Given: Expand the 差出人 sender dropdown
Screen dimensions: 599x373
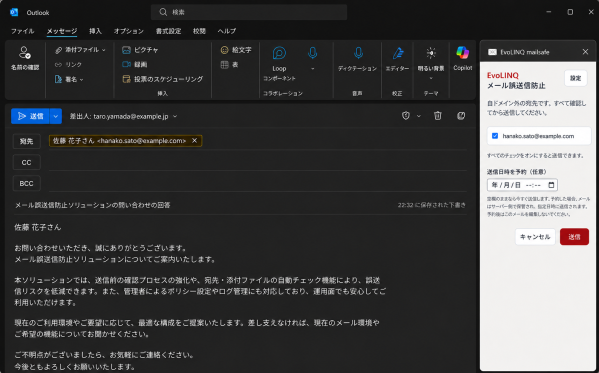Looking at the screenshot, I should (x=175, y=116).
